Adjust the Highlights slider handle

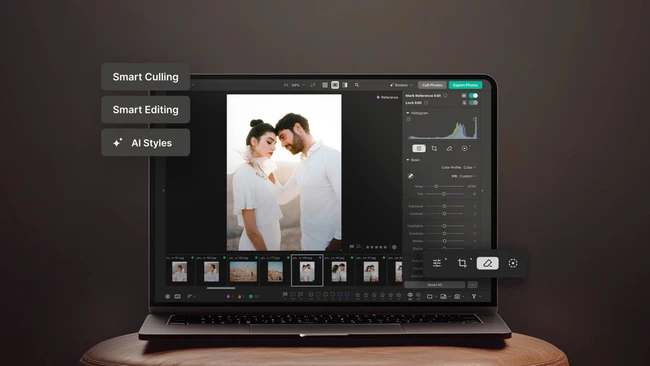(444, 226)
